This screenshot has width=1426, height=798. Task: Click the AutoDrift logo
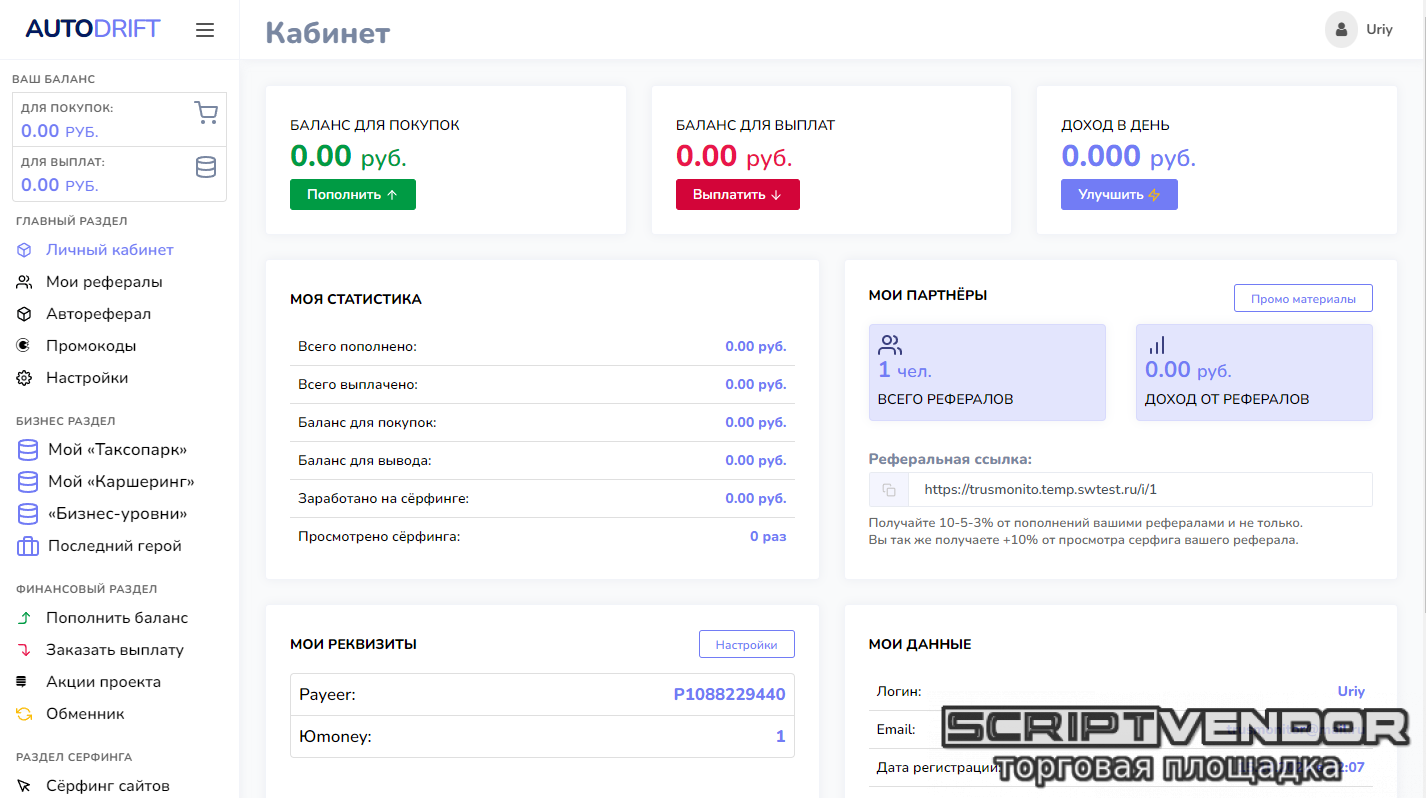click(93, 29)
